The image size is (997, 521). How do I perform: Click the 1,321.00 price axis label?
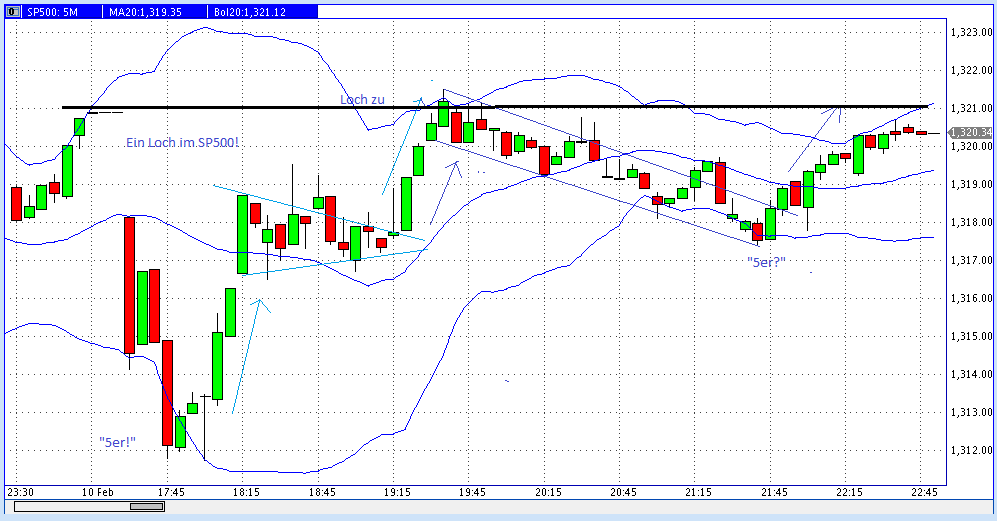[972, 109]
